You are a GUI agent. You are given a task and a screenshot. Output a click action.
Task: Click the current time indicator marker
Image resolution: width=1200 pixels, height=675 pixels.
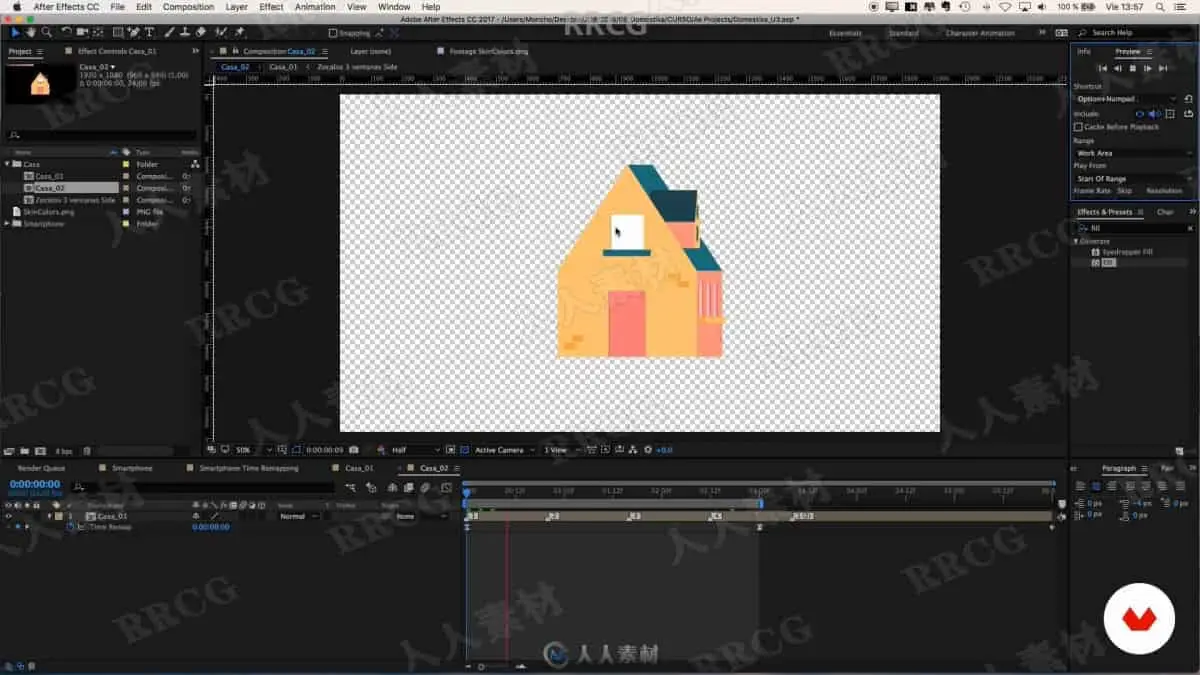(x=466, y=492)
